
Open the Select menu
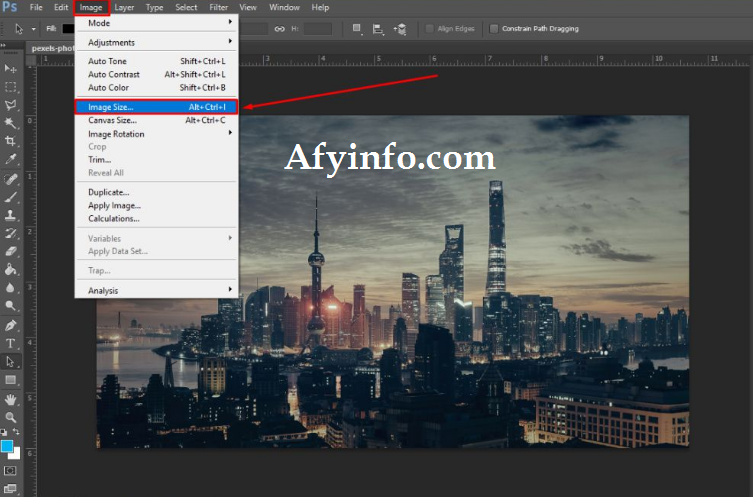[x=186, y=7]
